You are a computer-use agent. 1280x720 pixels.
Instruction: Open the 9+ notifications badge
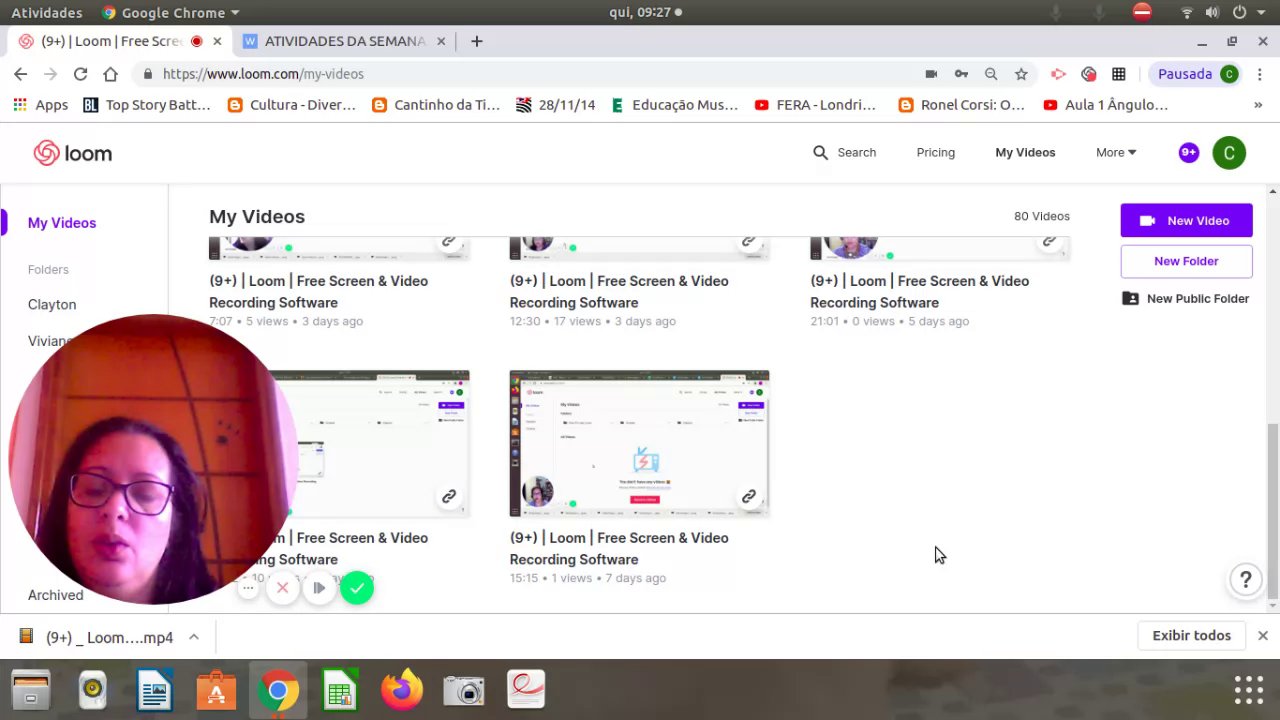[x=1188, y=153]
